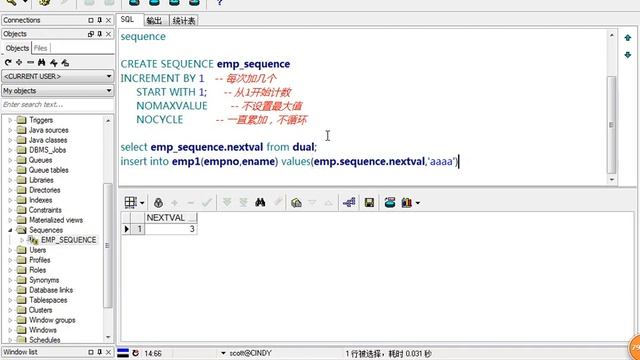The width and height of the screenshot is (640, 360).
Task: Switch to the 输出 tab
Action: point(154,20)
